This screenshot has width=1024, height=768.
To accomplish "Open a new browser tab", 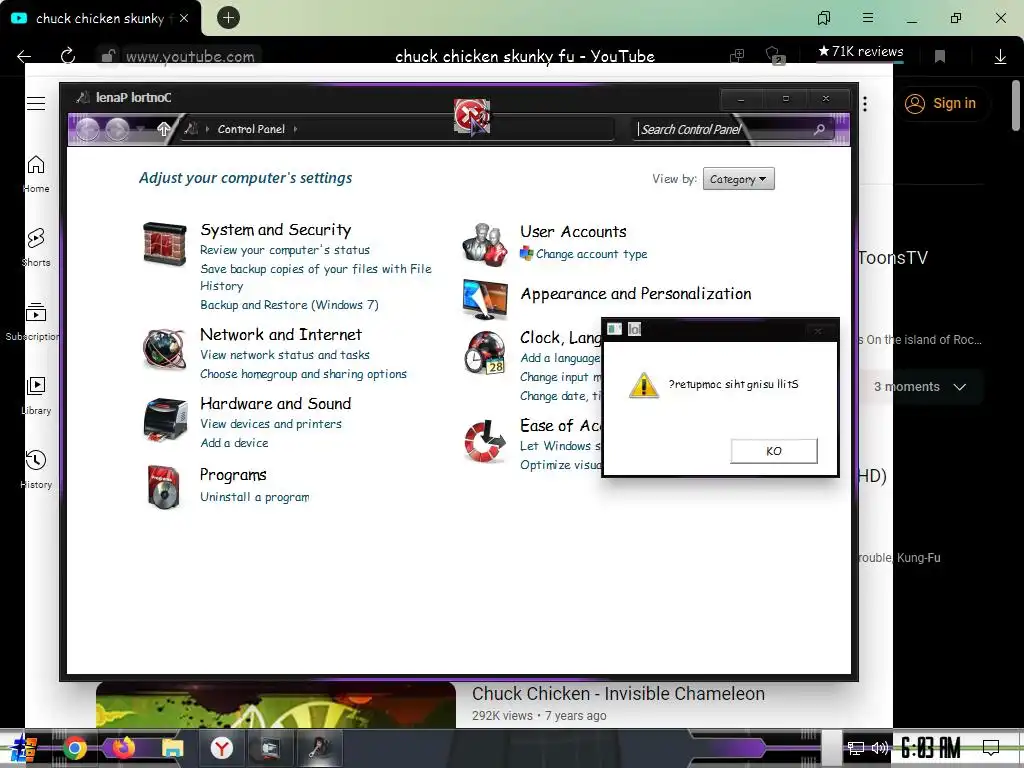I will tap(228, 18).
